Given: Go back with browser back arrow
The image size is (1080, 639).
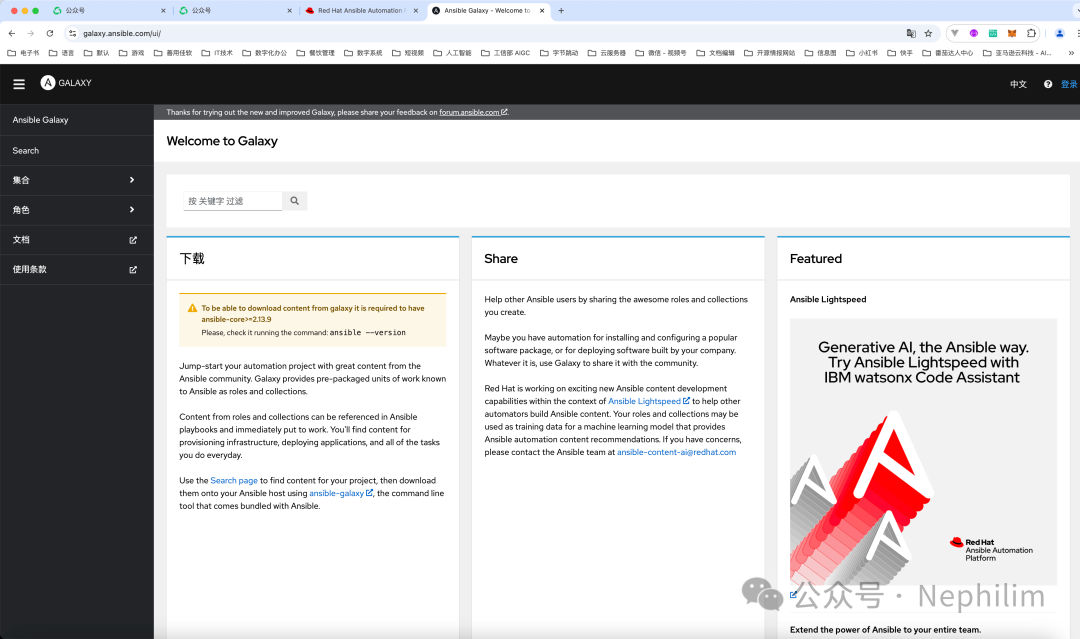Looking at the screenshot, I should [x=12, y=33].
